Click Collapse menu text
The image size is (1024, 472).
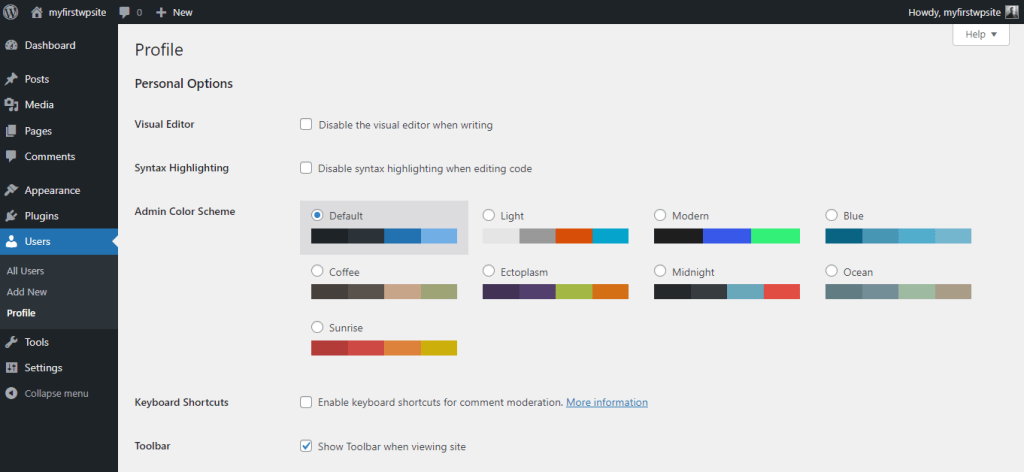click(56, 394)
